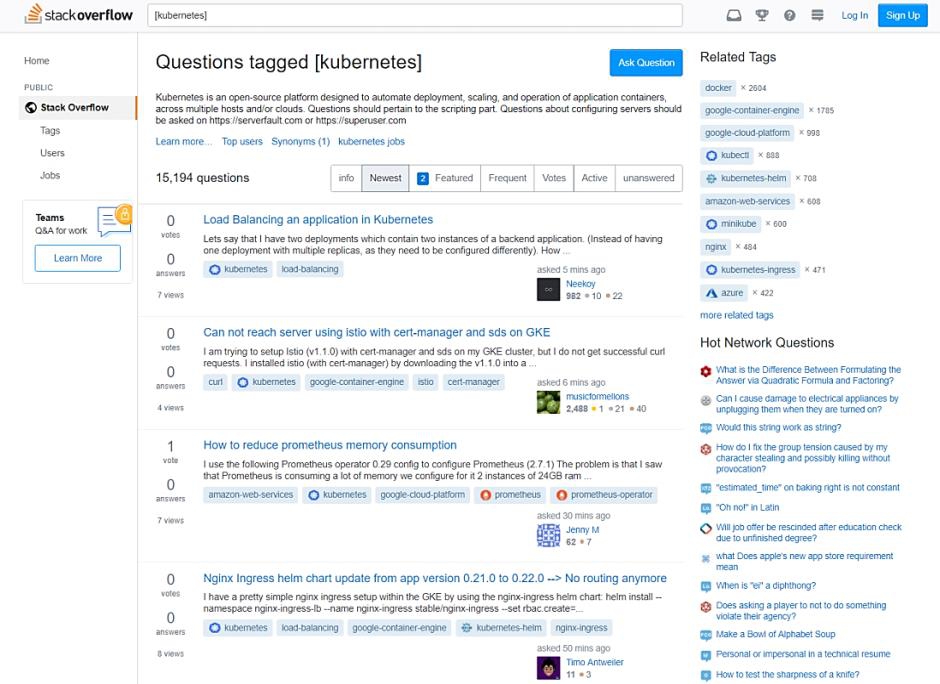Click site icon beside electrical appliances question
Image resolution: width=940 pixels, height=684 pixels.
706,400
